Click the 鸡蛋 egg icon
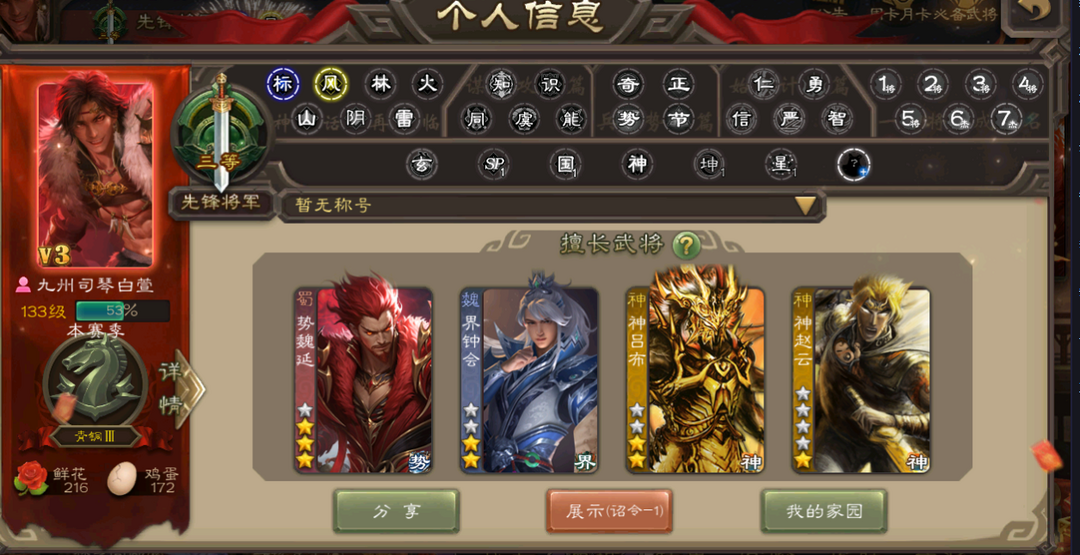Viewport: 1080px width, 555px height. (122, 479)
